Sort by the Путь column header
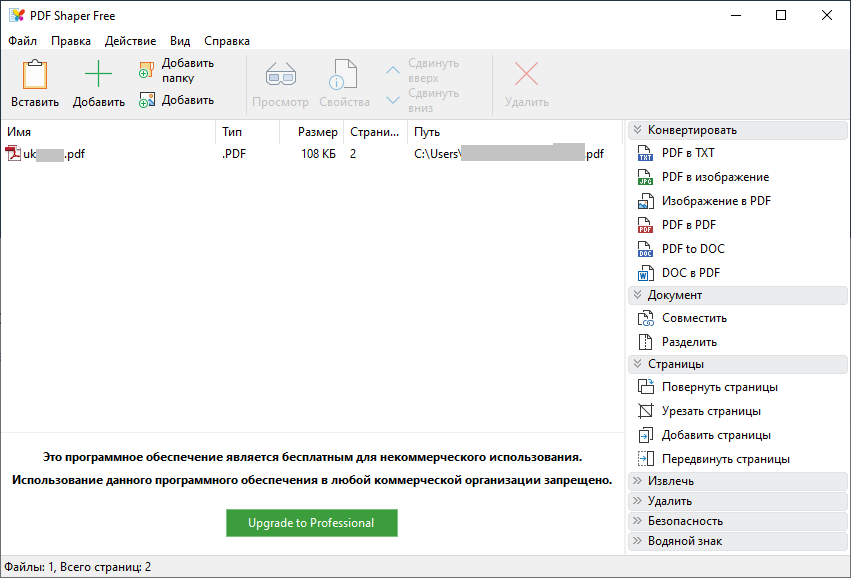This screenshot has height=578, width=851. point(515,132)
